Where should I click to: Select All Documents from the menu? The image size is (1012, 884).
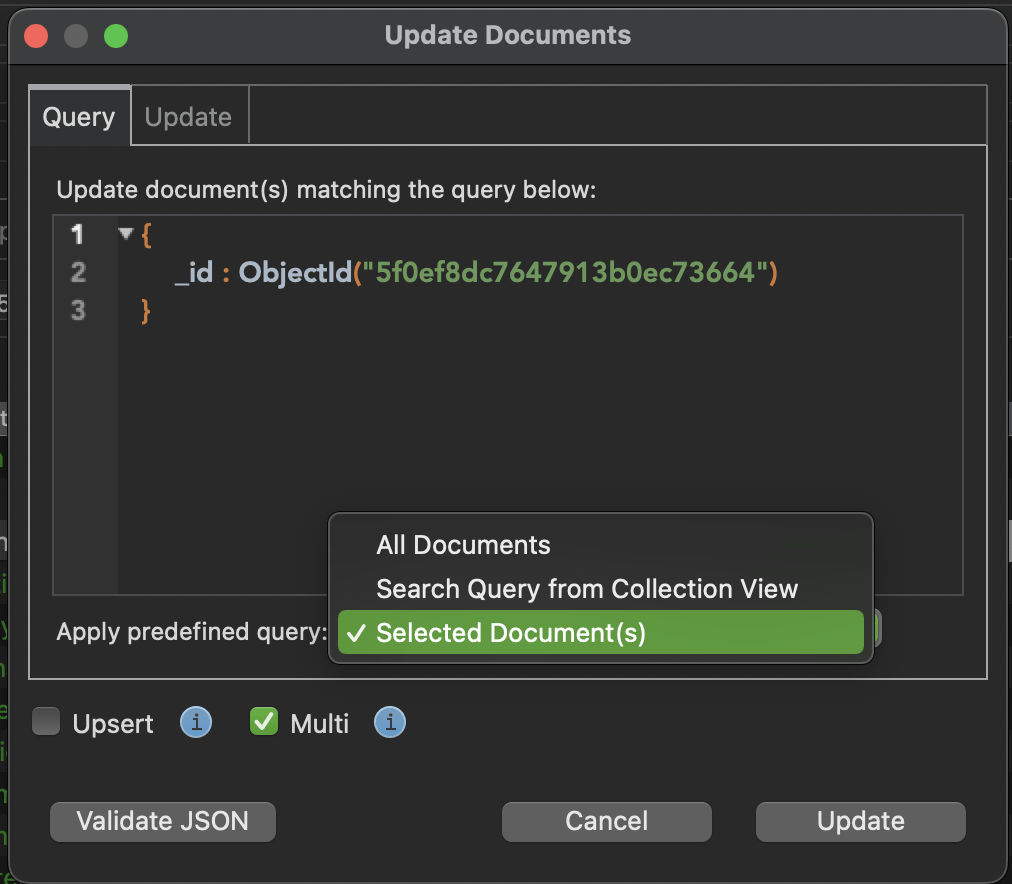coord(463,545)
